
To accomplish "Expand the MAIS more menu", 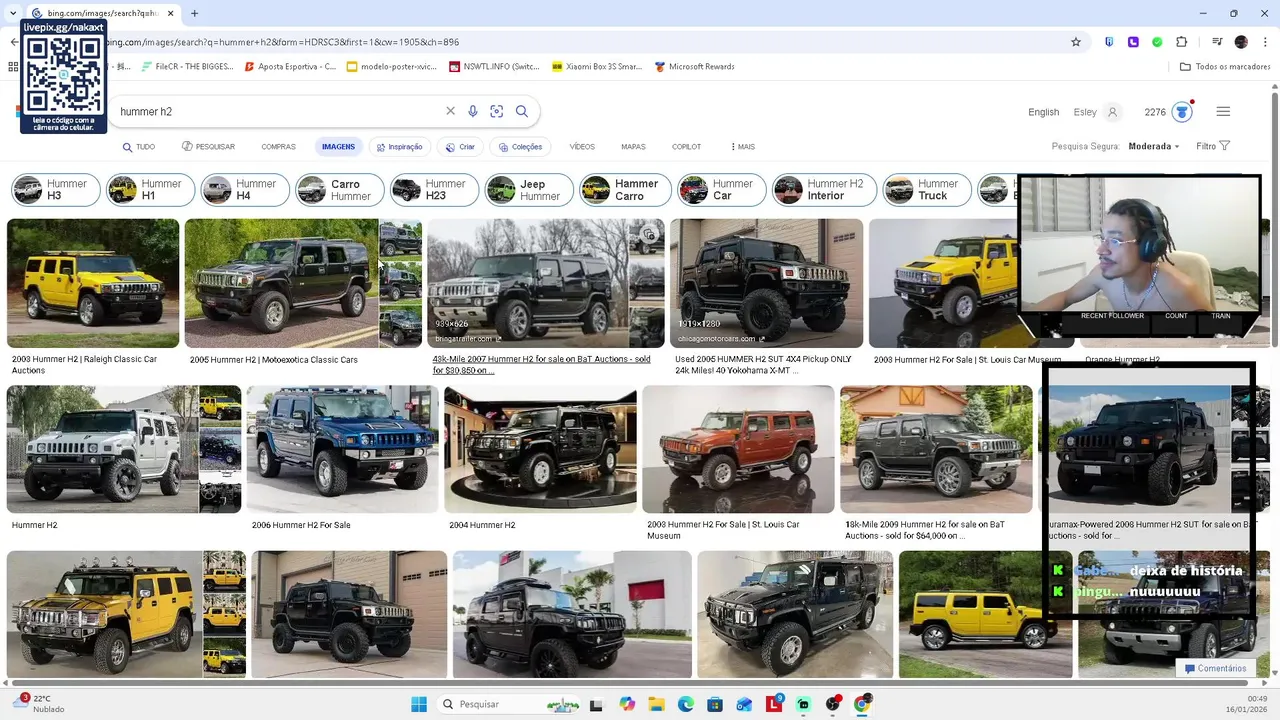I will [743, 147].
